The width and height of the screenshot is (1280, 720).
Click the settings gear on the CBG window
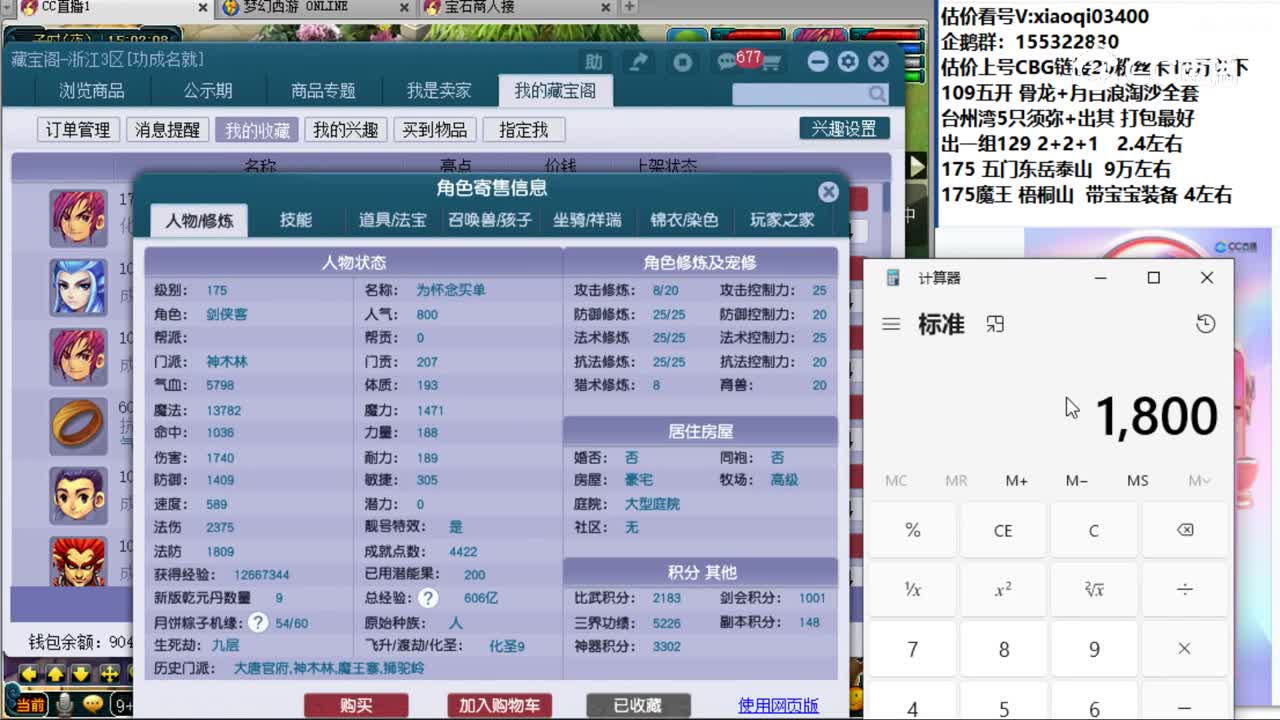coord(847,61)
